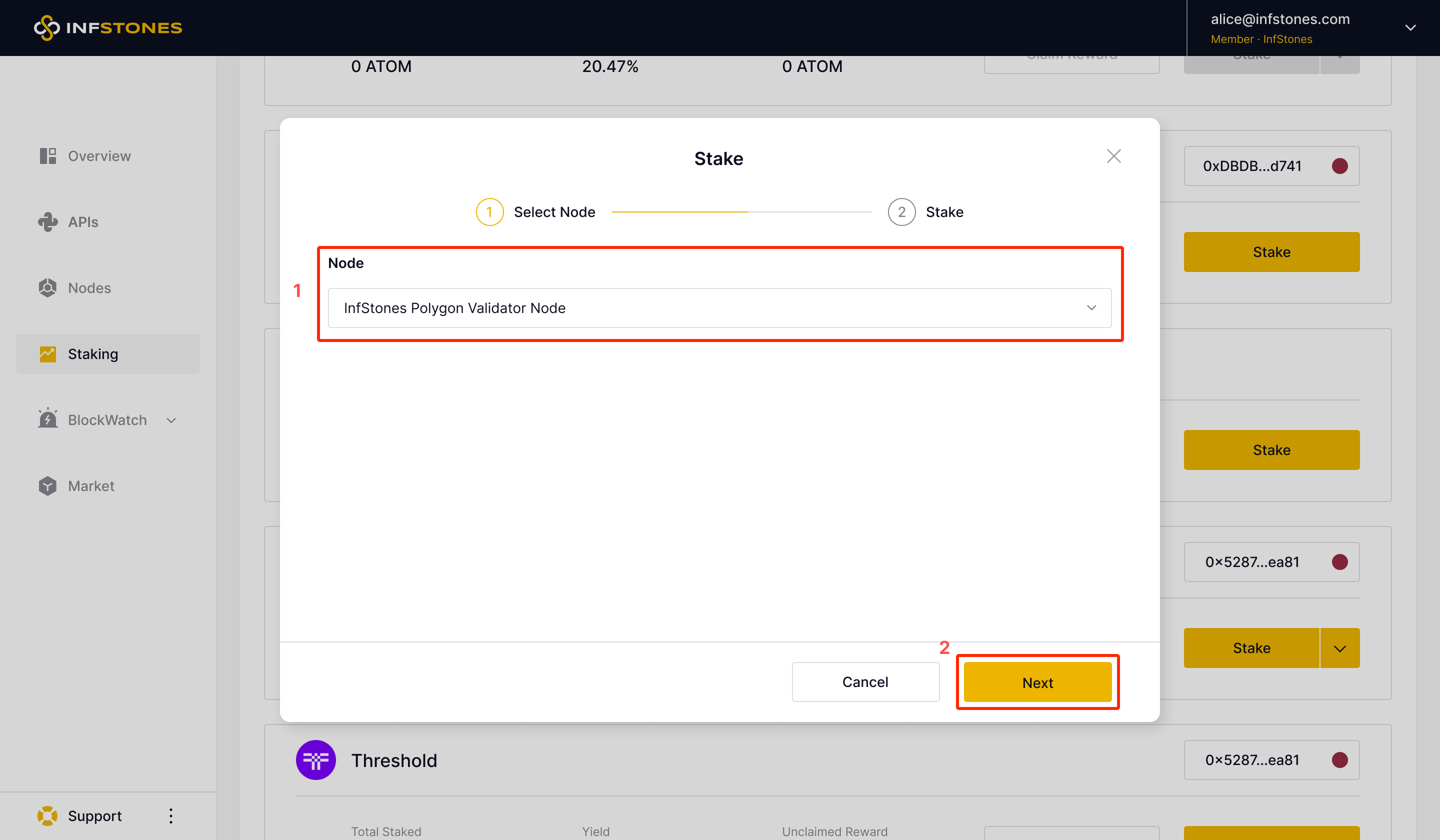Click the Node field label
This screenshot has width=1440, height=840.
coord(345,263)
